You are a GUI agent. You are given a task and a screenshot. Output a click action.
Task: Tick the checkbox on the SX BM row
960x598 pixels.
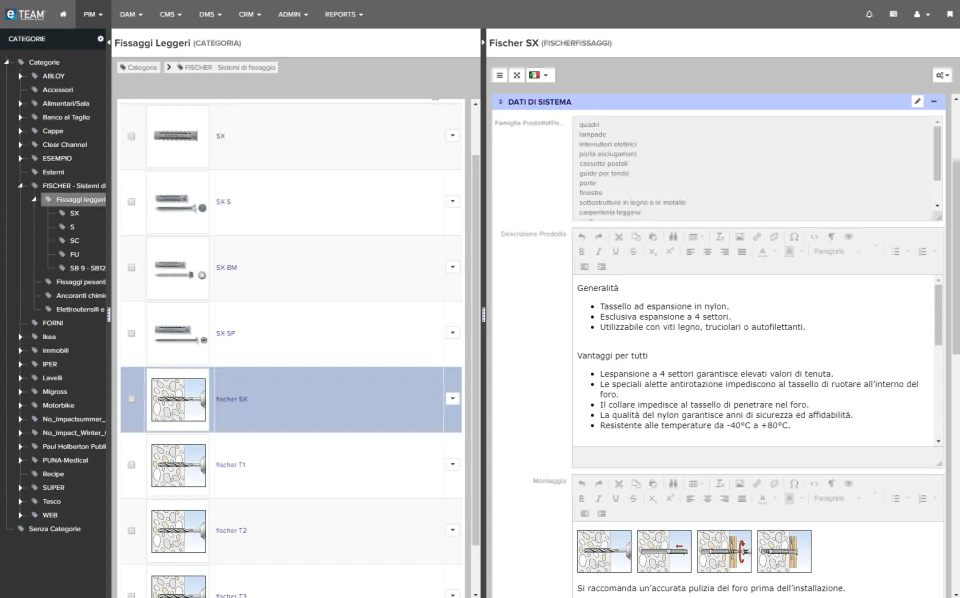pos(130,267)
